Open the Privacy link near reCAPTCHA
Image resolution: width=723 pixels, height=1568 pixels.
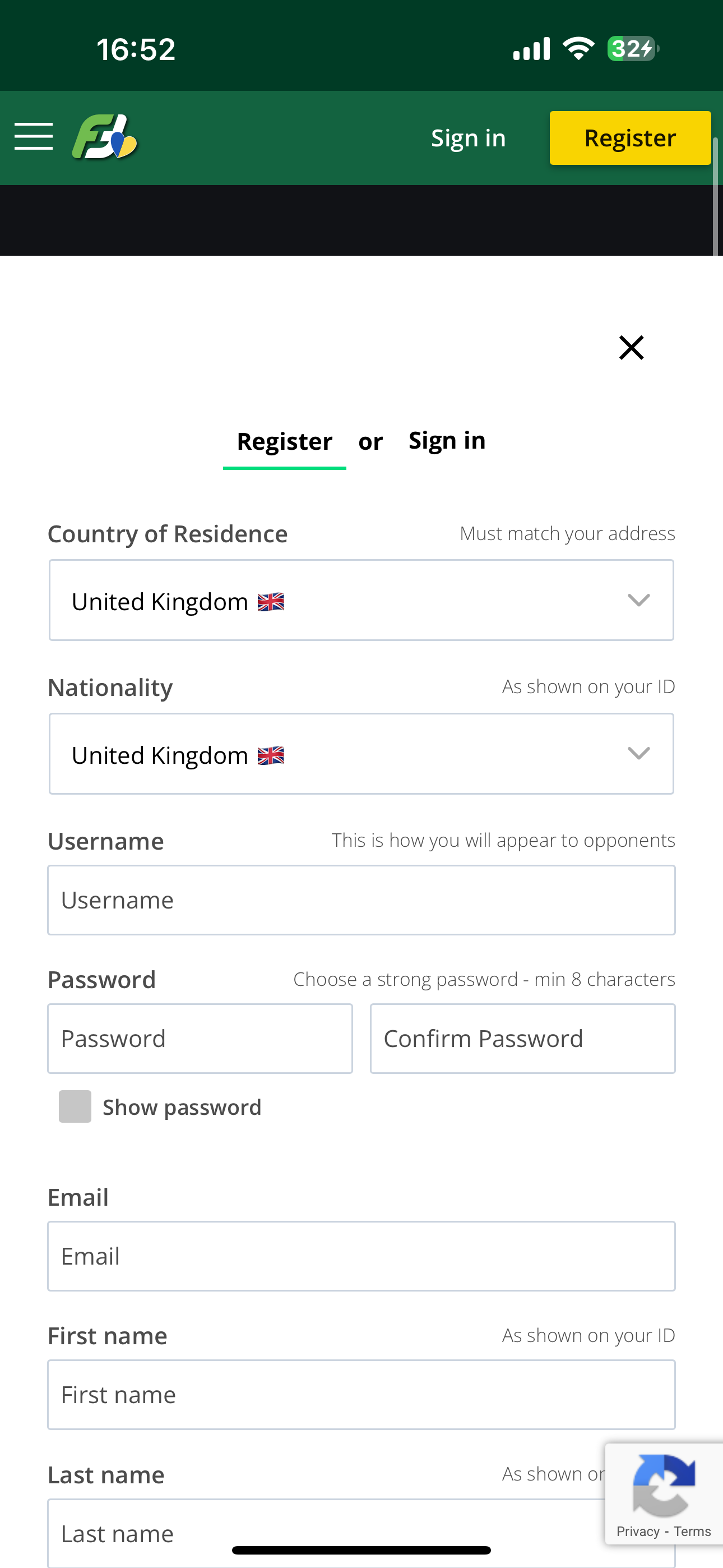pyautogui.click(x=637, y=1532)
